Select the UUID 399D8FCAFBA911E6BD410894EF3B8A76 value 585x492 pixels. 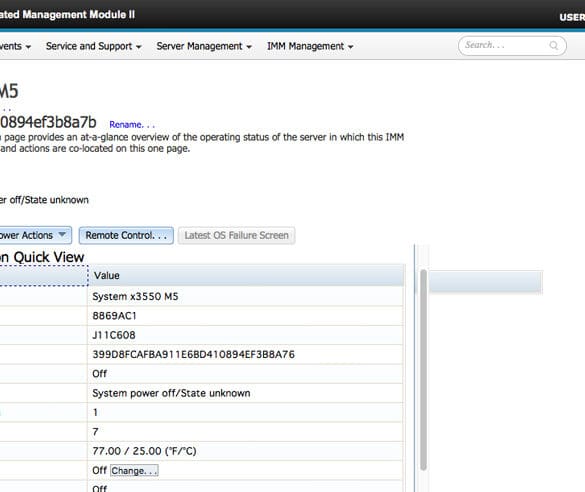tap(193, 354)
